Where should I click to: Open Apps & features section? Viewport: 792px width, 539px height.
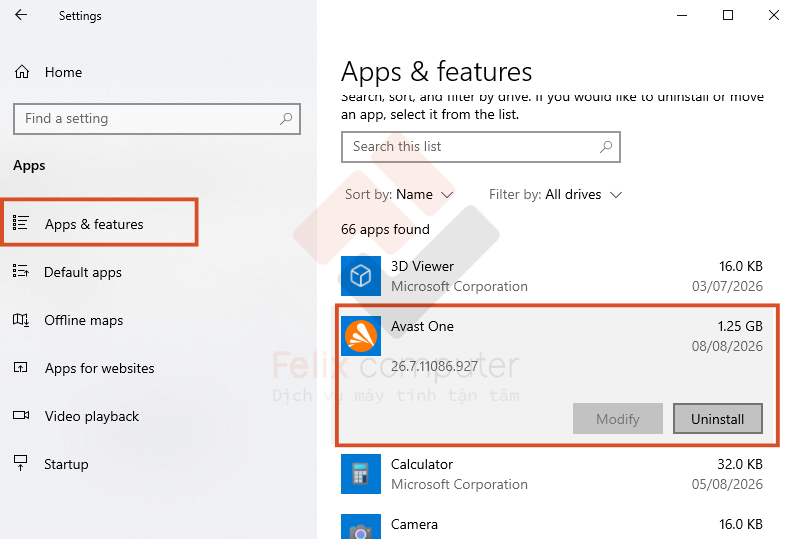pyautogui.click(x=100, y=223)
